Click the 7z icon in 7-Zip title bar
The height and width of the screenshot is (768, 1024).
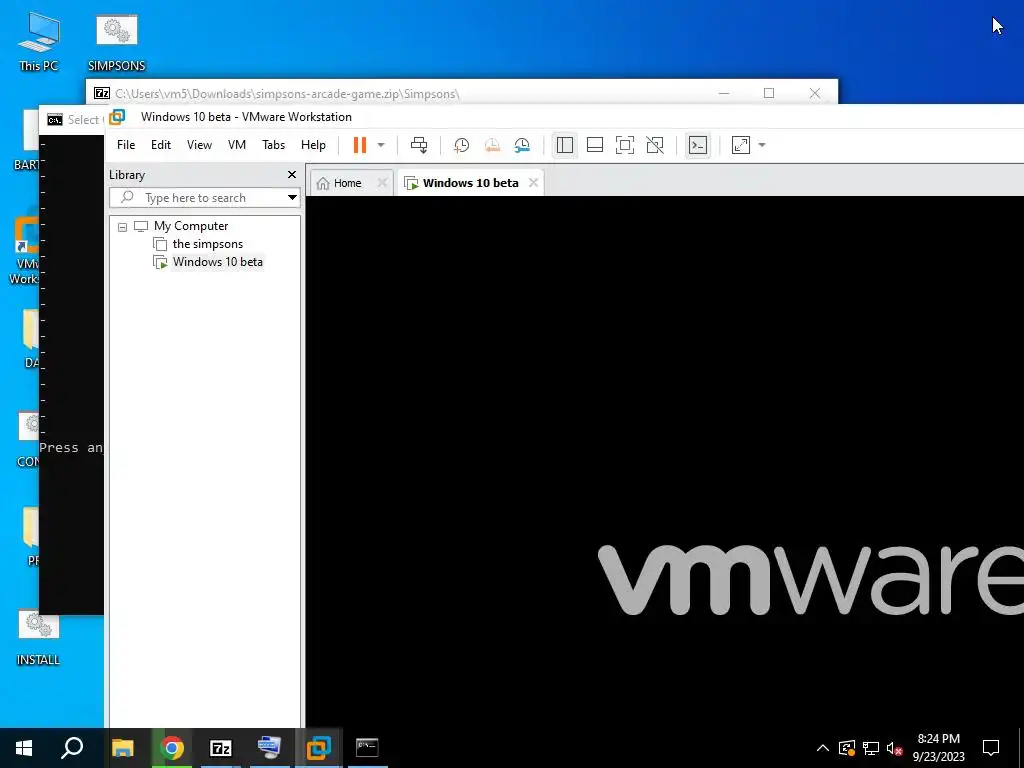102,93
